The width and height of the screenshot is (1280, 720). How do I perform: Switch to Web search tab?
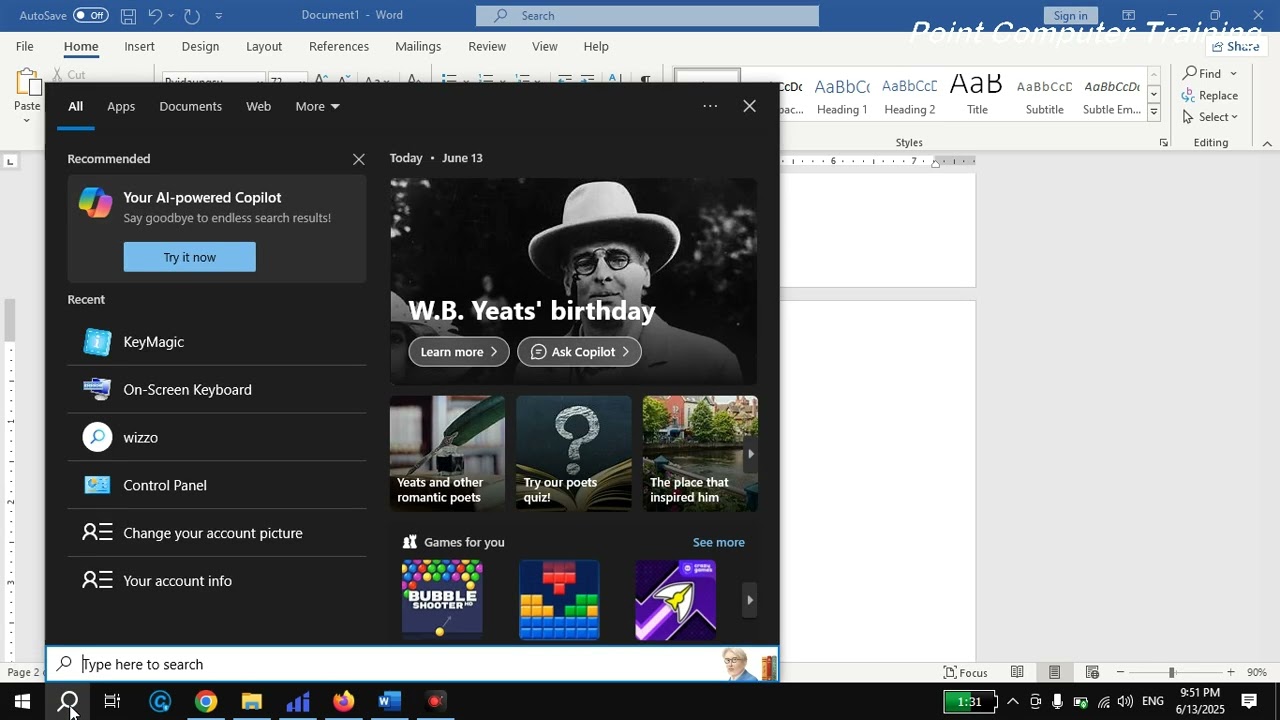click(258, 106)
